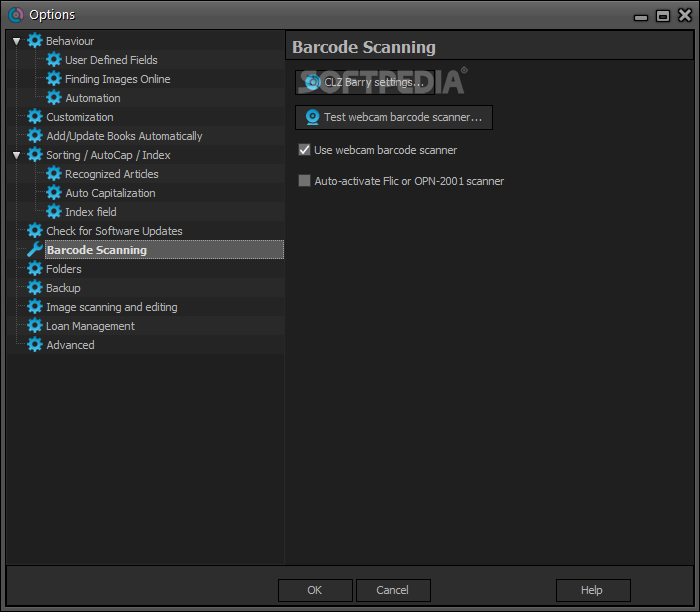
Task: Open Auto Capitalization settings
Action: [110, 193]
